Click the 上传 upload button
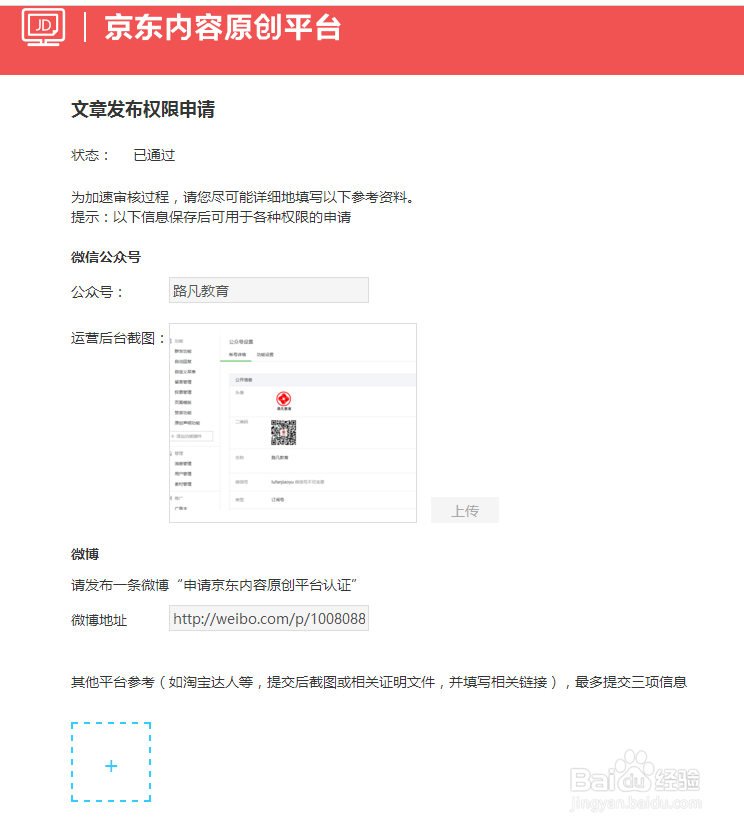The width and height of the screenshot is (744, 829). point(465,510)
